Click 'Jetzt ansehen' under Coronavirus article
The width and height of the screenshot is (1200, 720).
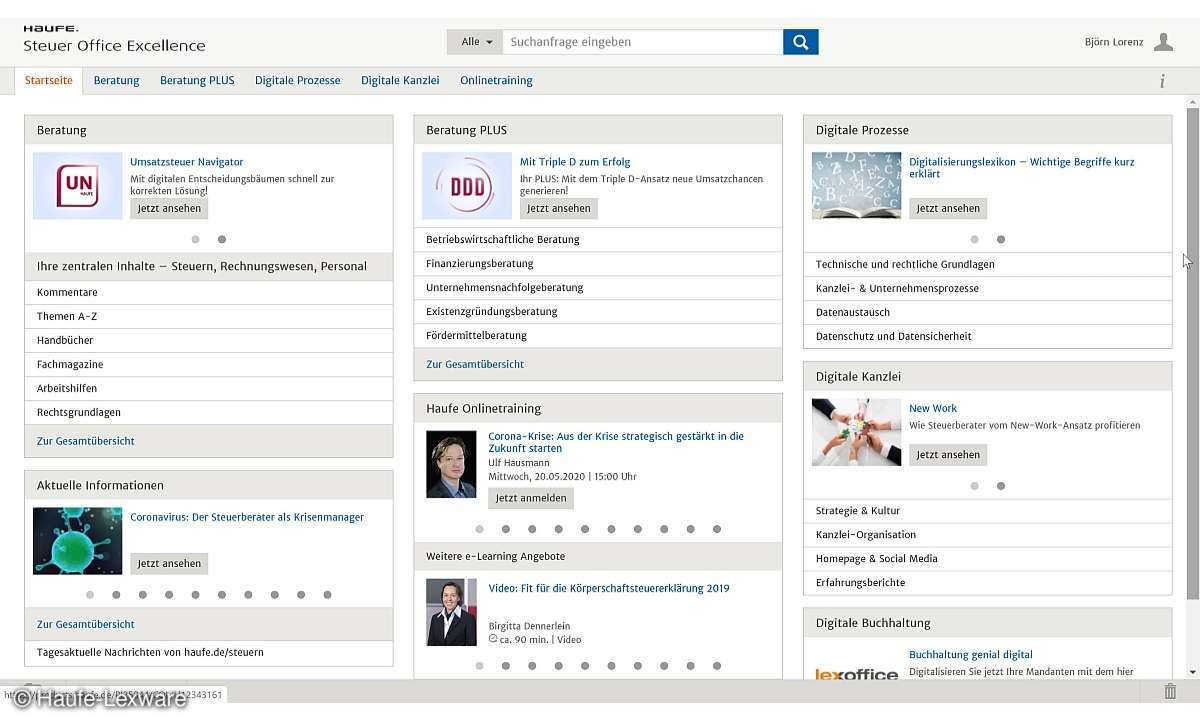169,564
